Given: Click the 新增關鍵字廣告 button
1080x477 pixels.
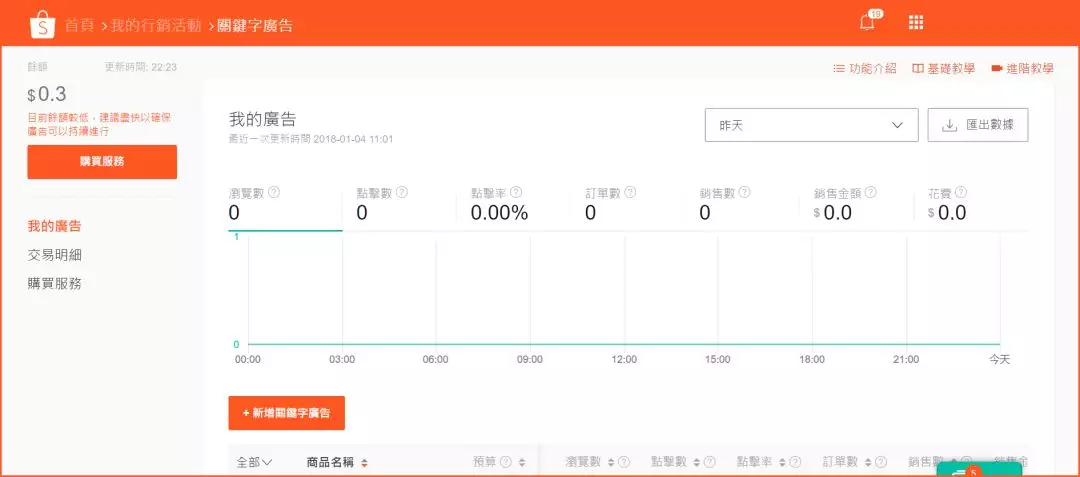Looking at the screenshot, I should coord(286,413).
